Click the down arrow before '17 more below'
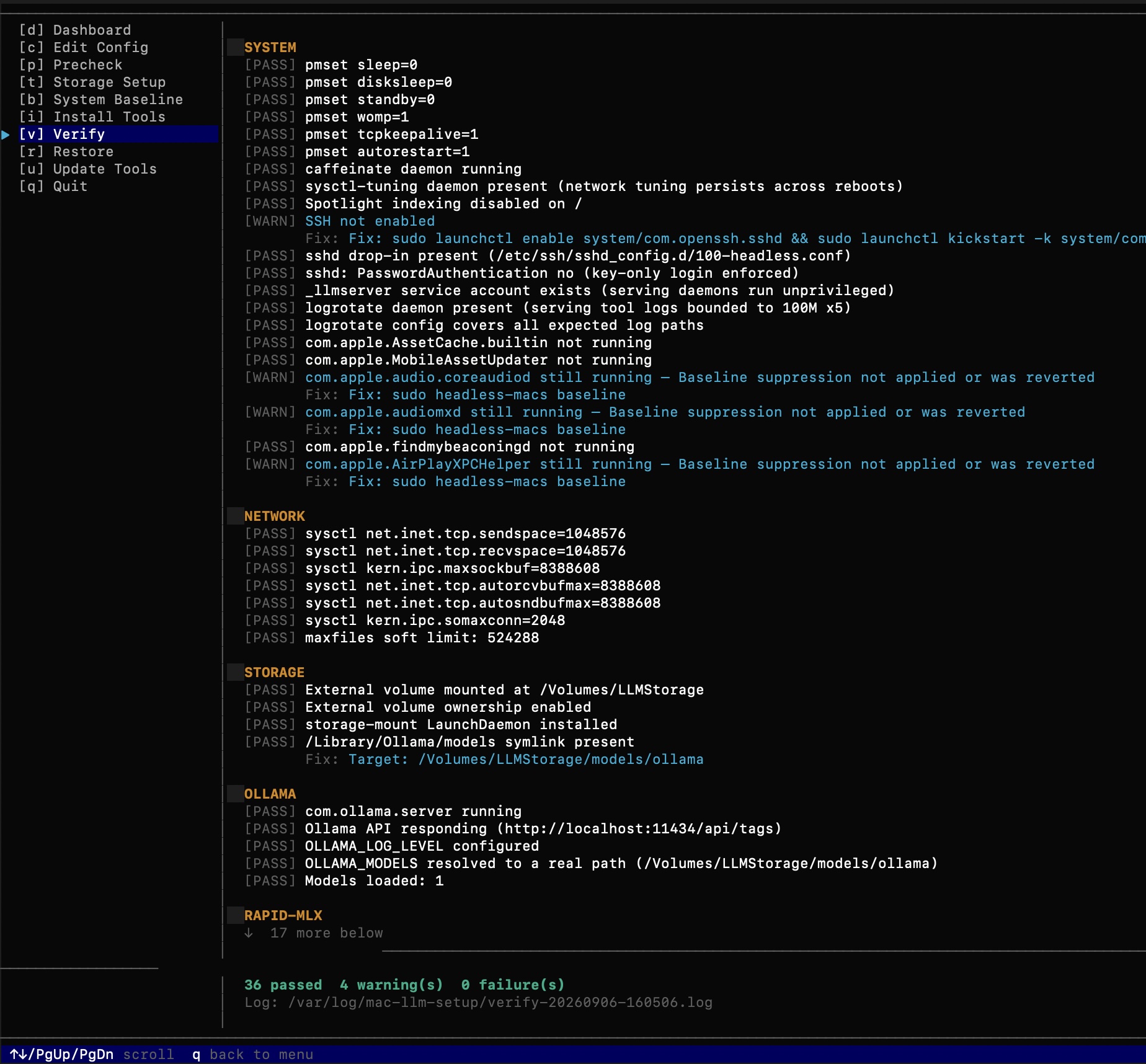 [249, 933]
